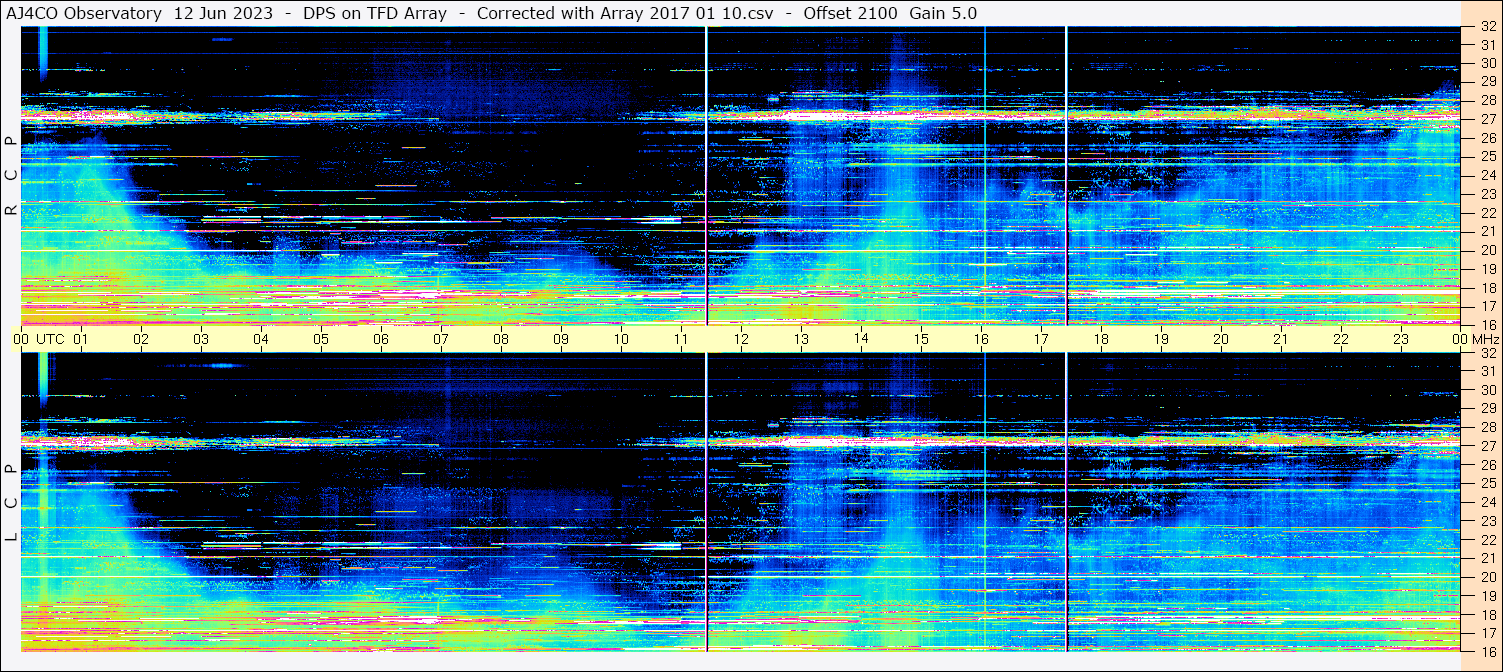Click blue vertical line near 16 UTC, RCP panel

[984, 176]
